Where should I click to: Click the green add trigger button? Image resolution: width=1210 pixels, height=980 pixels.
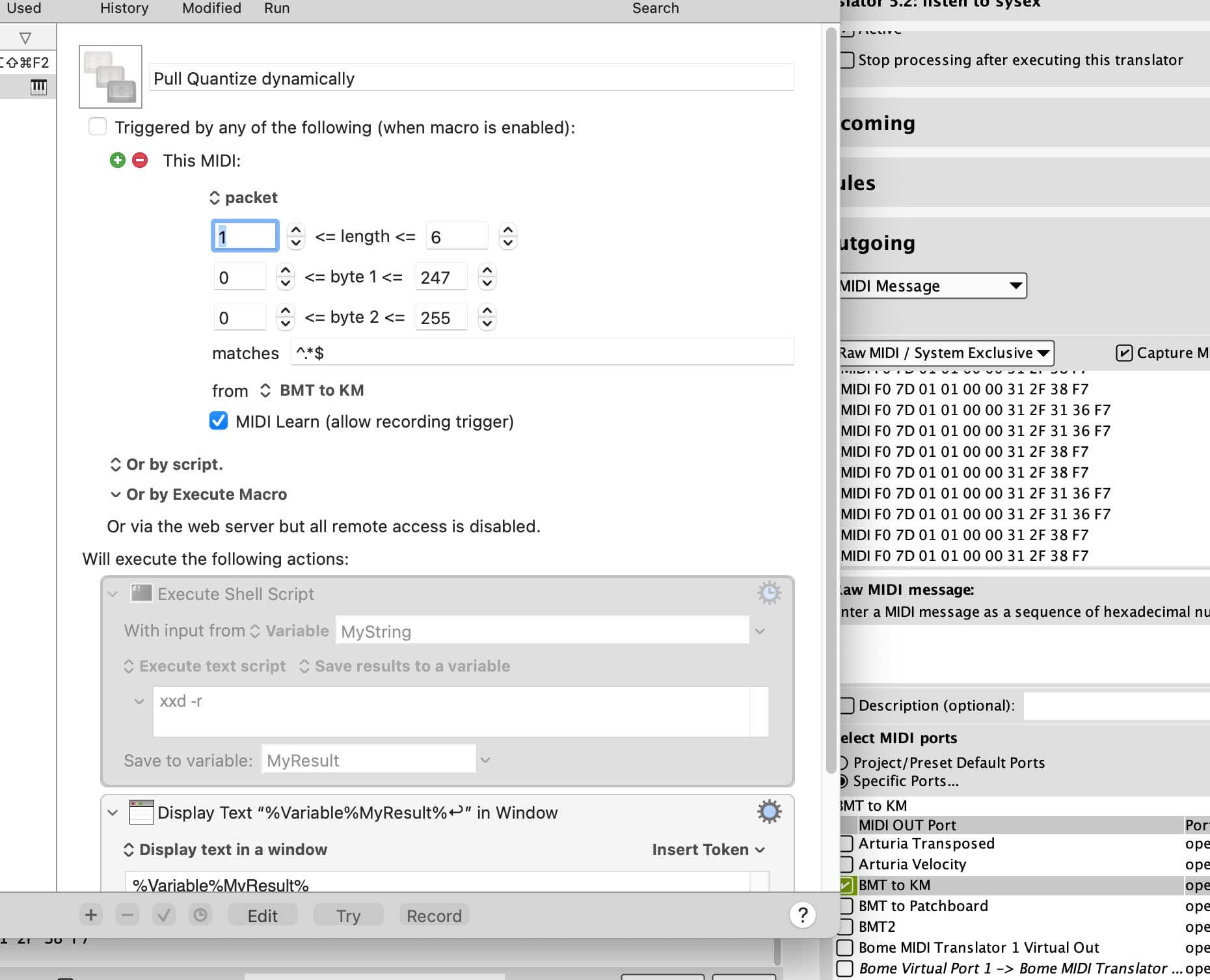[118, 160]
